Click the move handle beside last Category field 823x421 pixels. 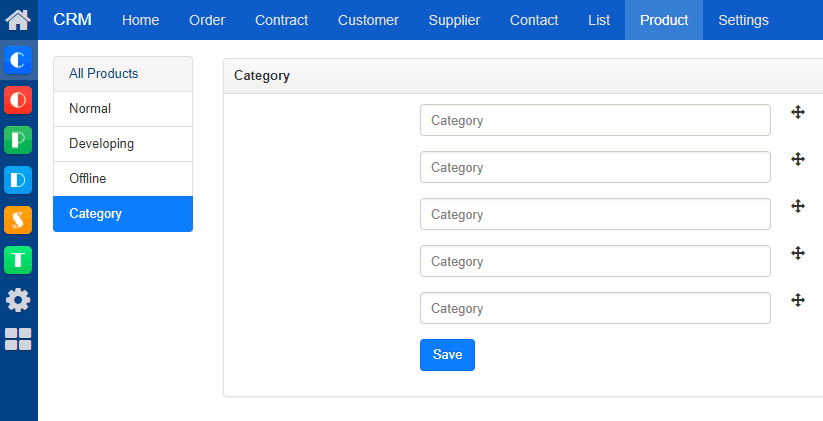tap(798, 300)
